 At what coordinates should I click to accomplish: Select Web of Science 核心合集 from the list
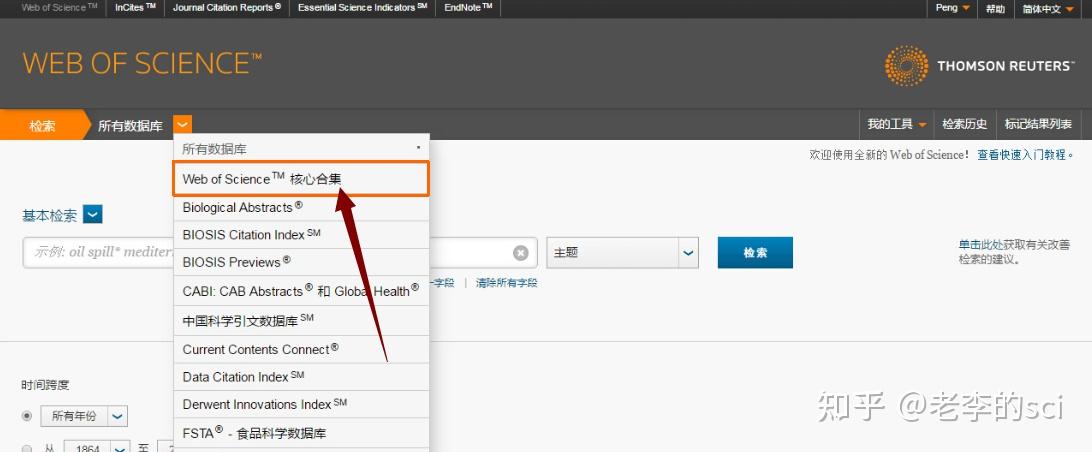[x=301, y=179]
